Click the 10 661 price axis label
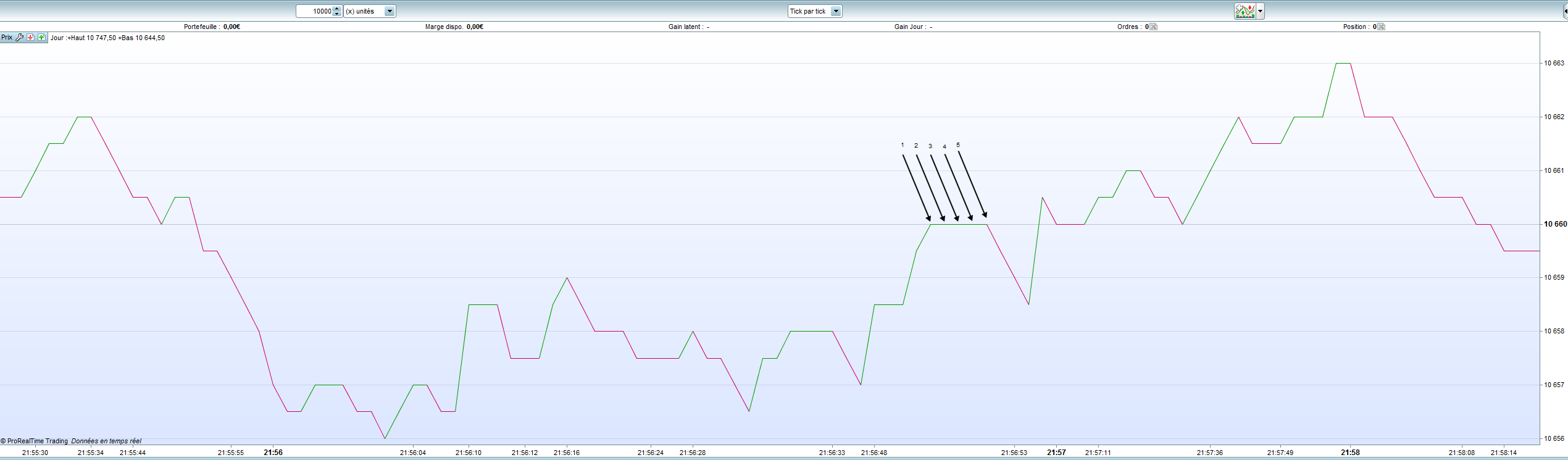Screen dimensions: 1568x460 (1554, 170)
